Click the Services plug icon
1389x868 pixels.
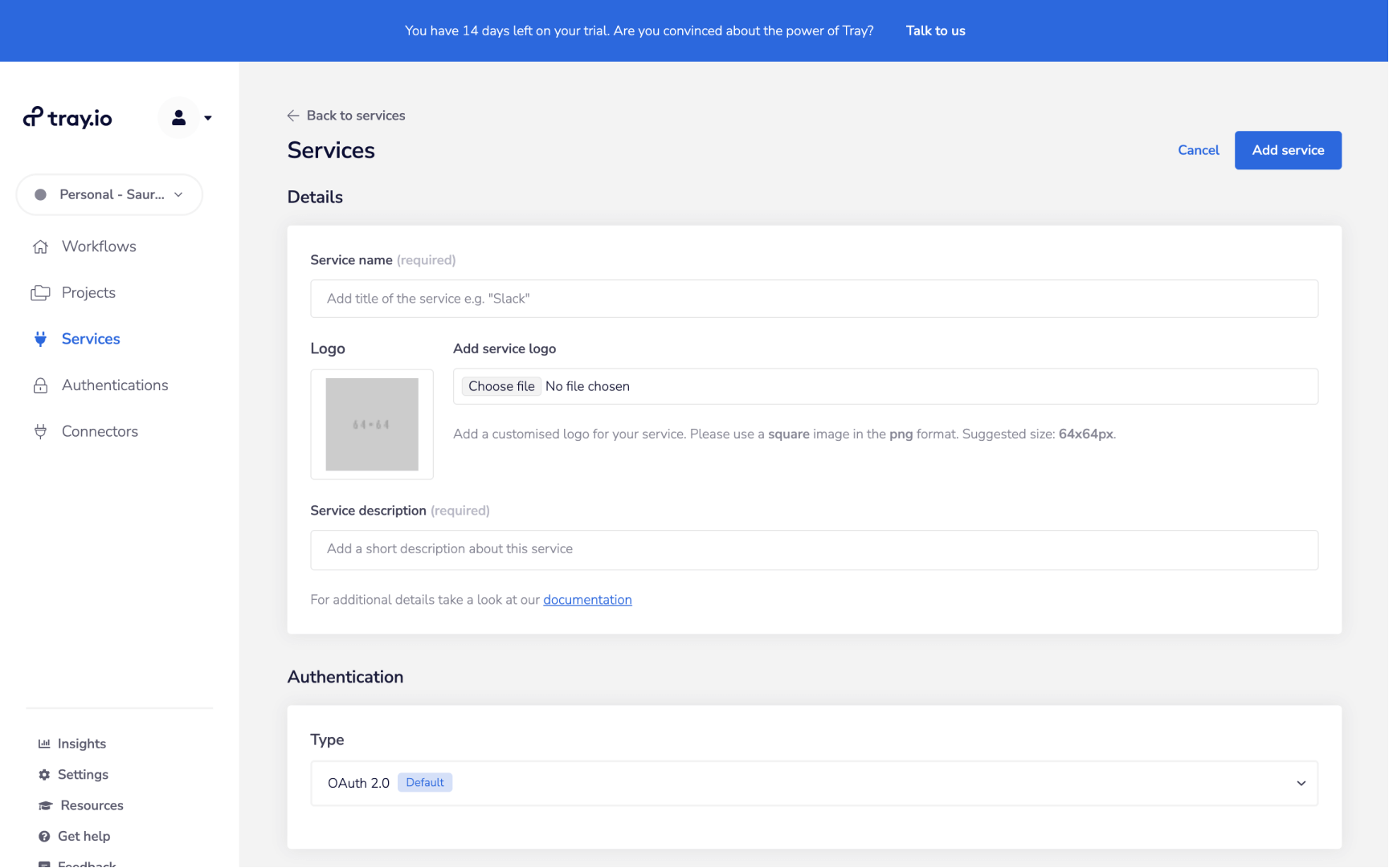click(x=40, y=339)
